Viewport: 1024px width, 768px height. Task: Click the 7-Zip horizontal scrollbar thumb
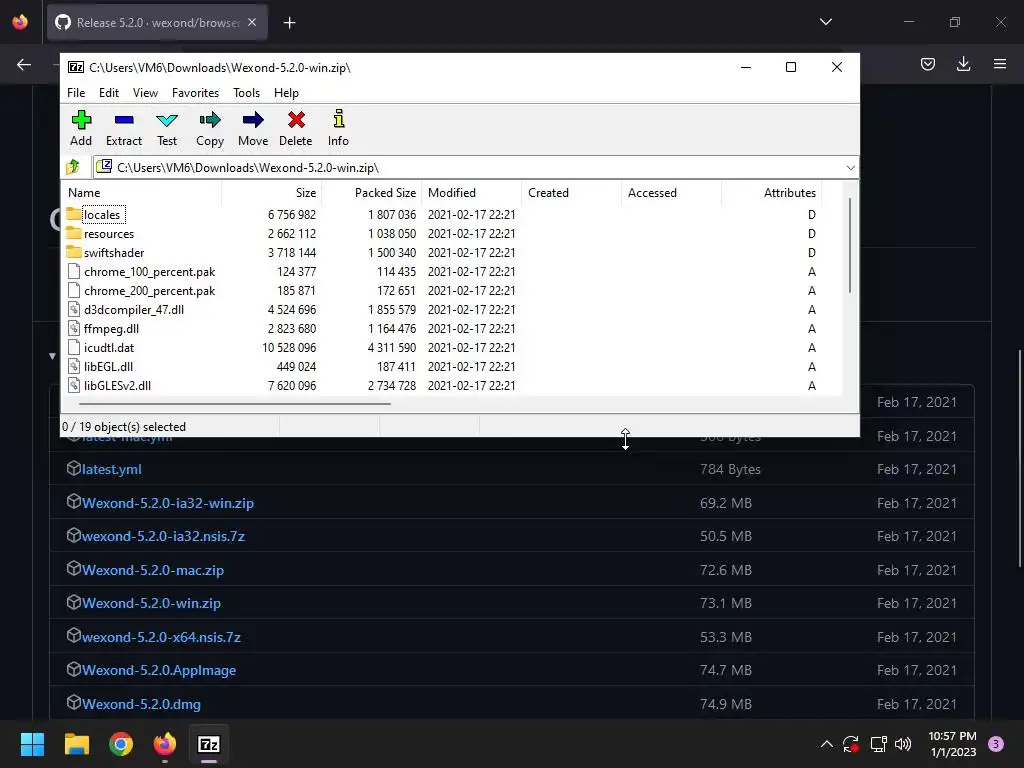coord(235,404)
